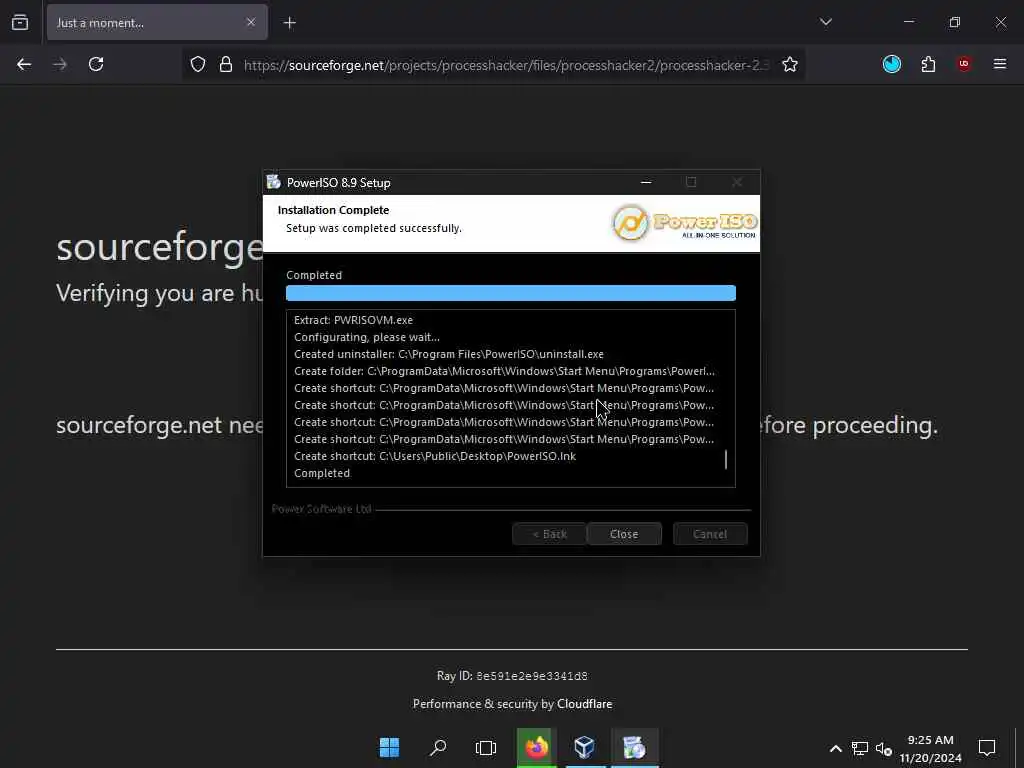Screen dimensions: 1024x768
Task: Open Firefox View icon in the tab bar
Action: click(20, 22)
